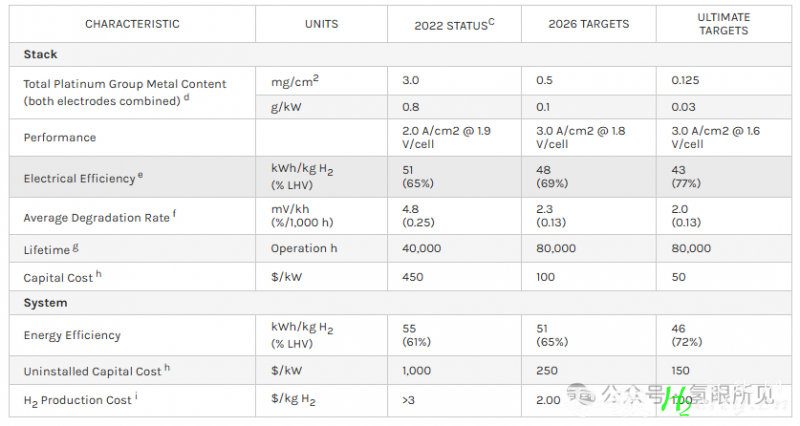The height and width of the screenshot is (426, 800).
Task: Select the Uninstalled Capital Cost 1,000 cell
Action: coord(454,370)
